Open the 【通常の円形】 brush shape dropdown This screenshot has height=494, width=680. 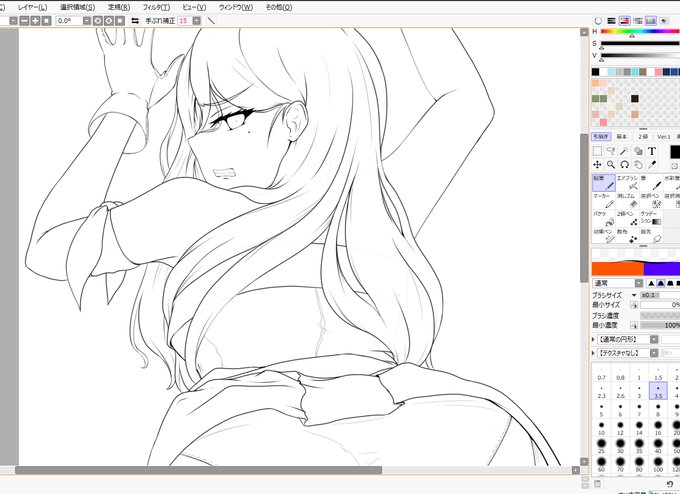pos(654,339)
